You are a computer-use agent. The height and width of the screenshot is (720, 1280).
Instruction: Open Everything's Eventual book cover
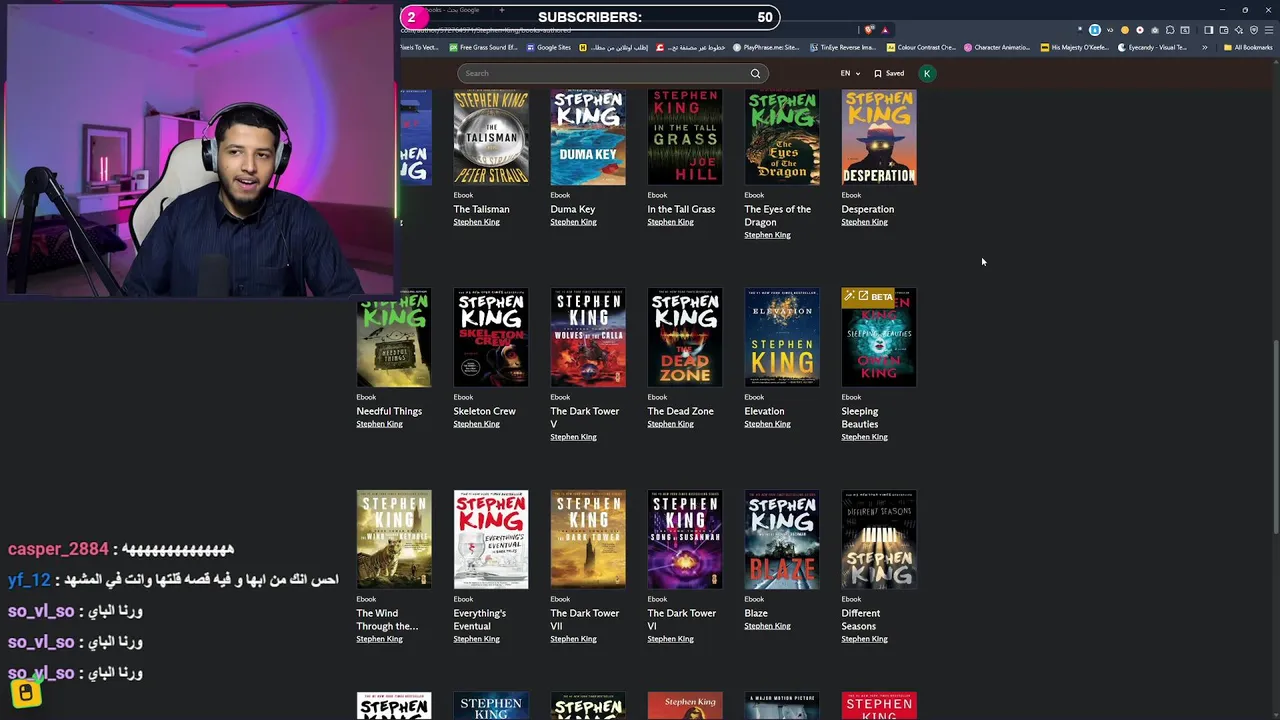click(x=491, y=540)
